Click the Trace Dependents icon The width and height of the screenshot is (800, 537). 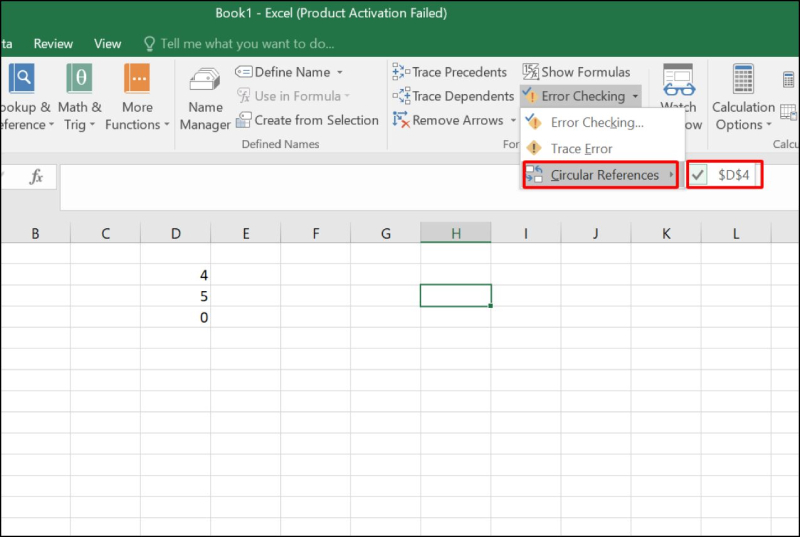pyautogui.click(x=401, y=96)
